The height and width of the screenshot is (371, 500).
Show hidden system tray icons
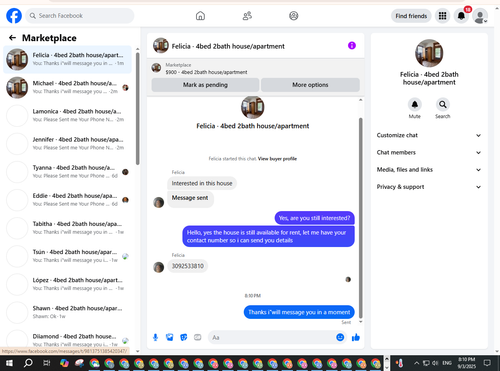coord(417,363)
